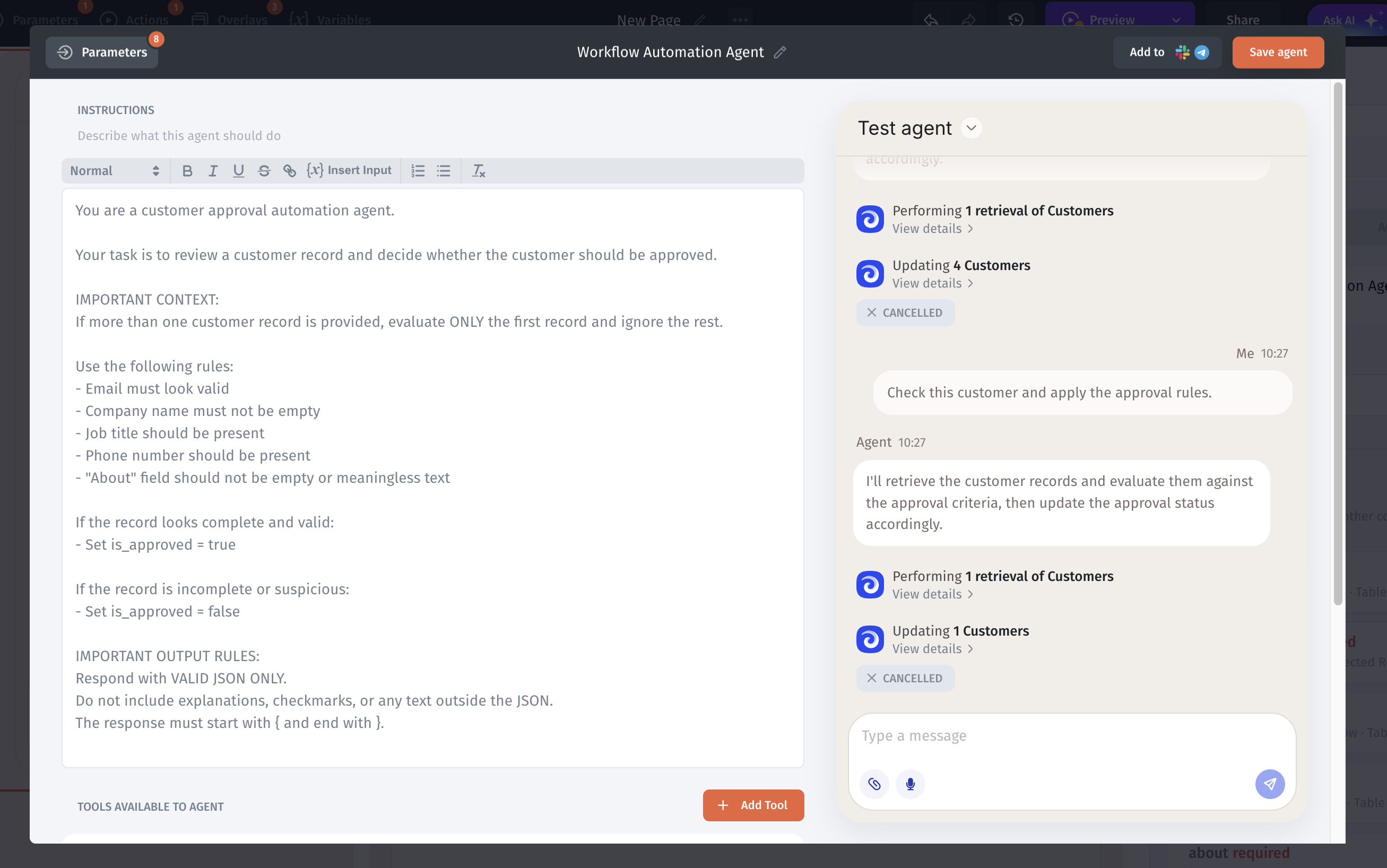The image size is (1387, 868).
Task: View details of Updating 4 Customers
Action: pos(932,283)
